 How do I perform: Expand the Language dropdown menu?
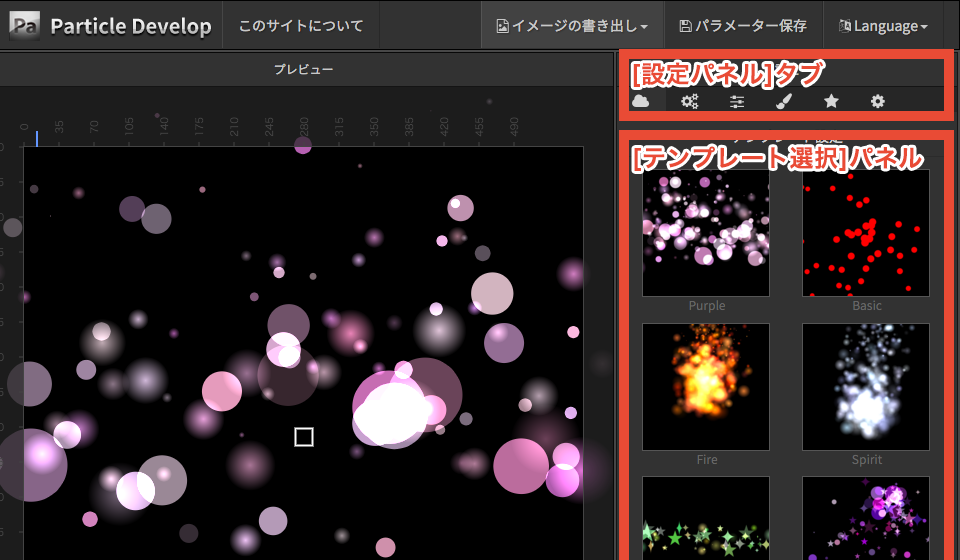click(x=882, y=26)
